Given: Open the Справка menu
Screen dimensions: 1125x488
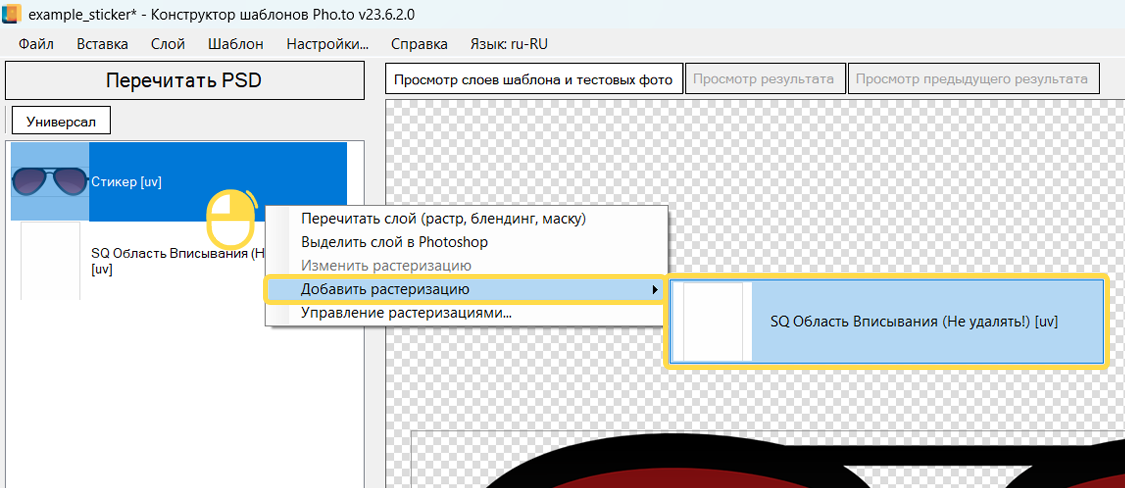Looking at the screenshot, I should tap(419, 44).
